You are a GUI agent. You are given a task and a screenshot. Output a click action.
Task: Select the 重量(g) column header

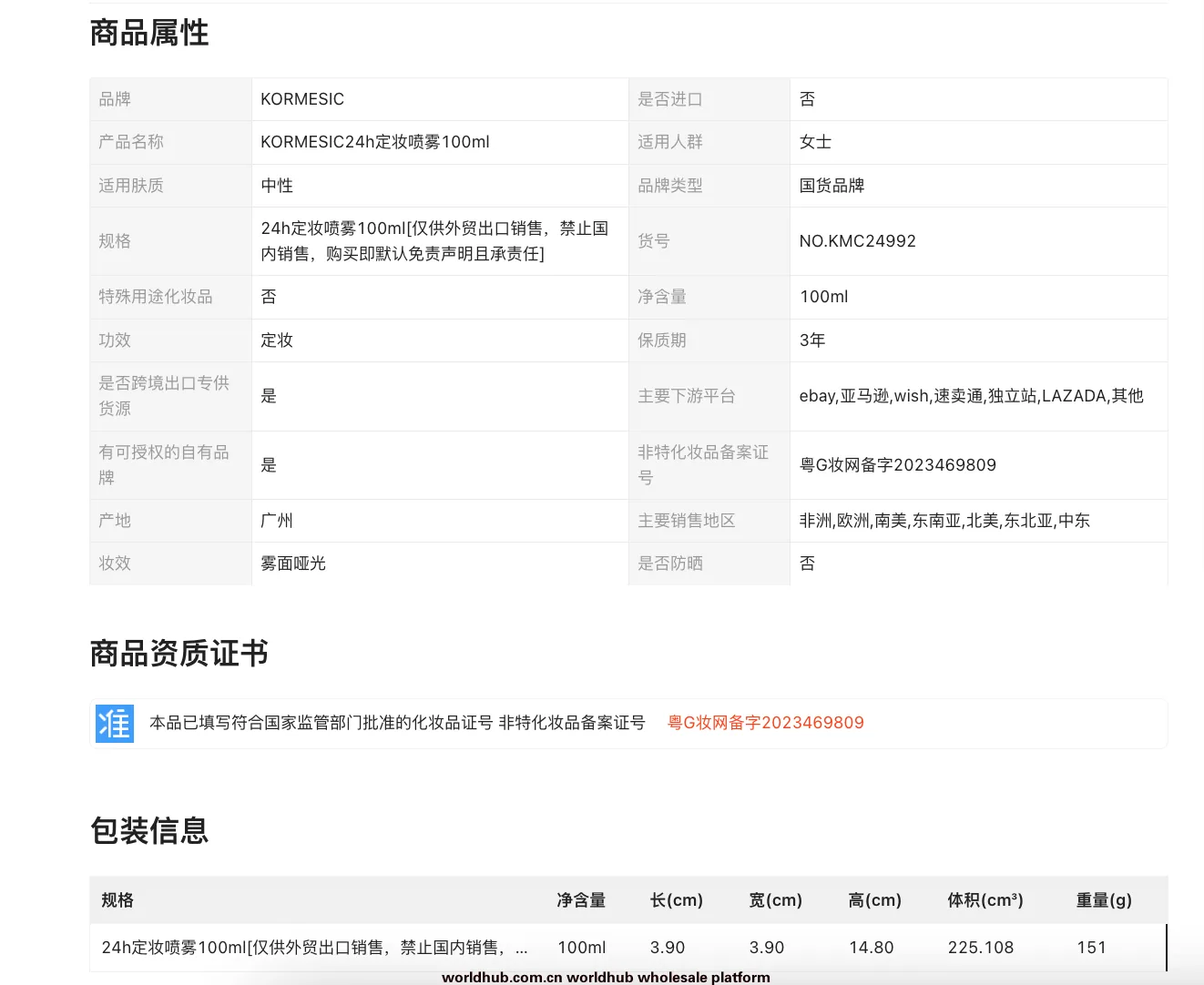(x=1104, y=900)
